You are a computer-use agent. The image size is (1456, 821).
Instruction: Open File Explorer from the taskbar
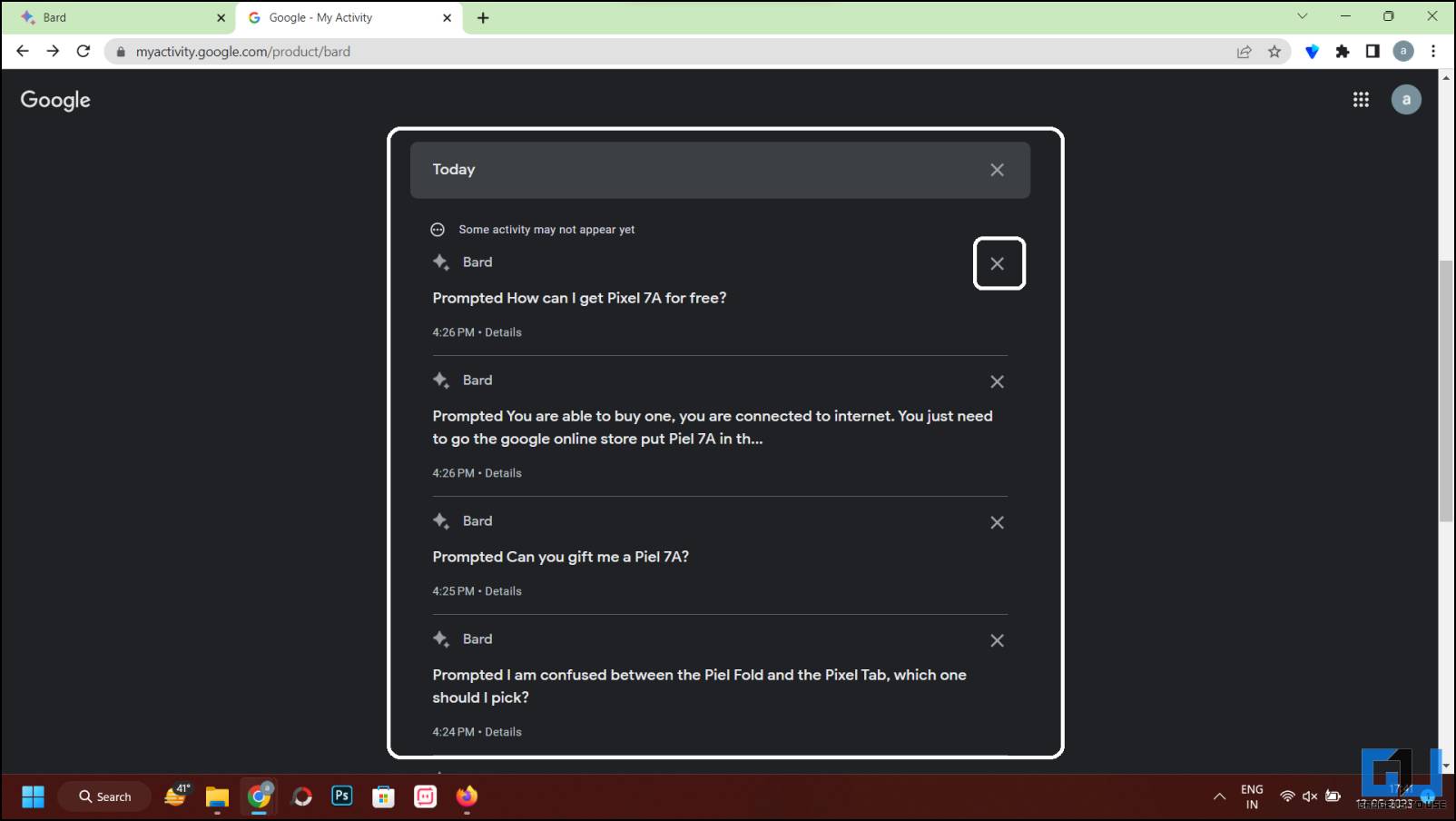pos(217,796)
